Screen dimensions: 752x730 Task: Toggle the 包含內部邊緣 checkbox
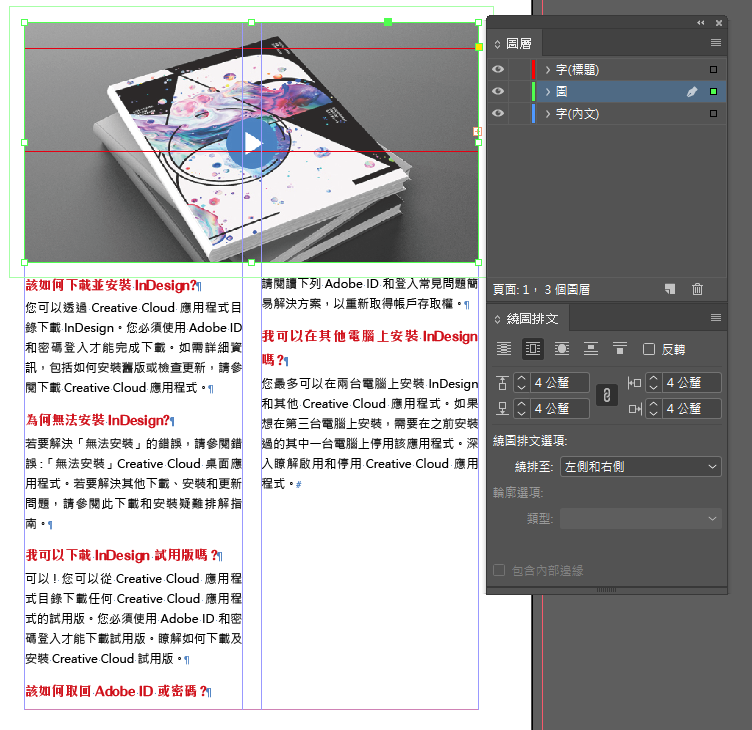click(x=499, y=570)
